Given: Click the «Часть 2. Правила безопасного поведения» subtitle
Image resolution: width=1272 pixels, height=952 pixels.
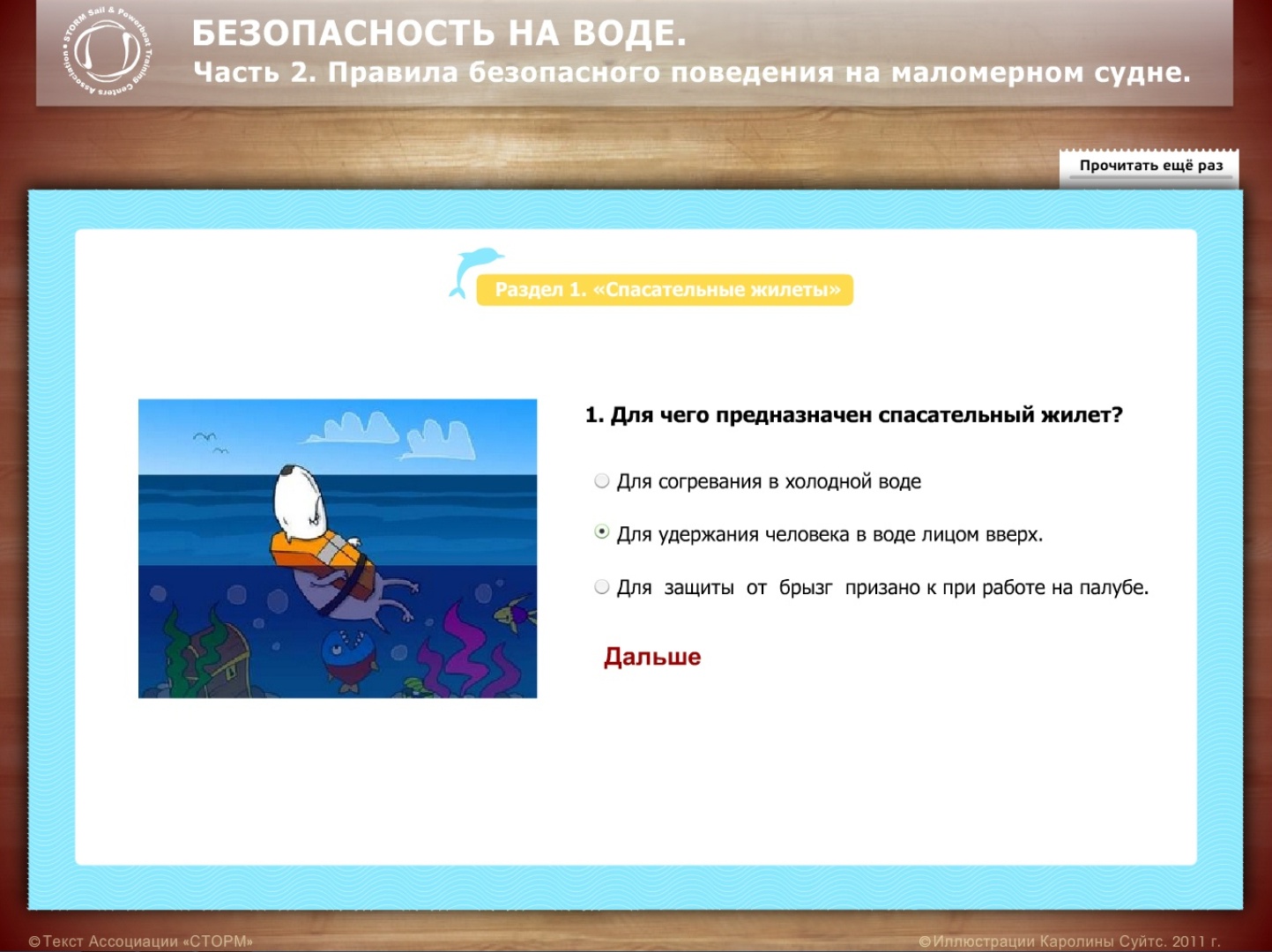Looking at the screenshot, I should 691,72.
